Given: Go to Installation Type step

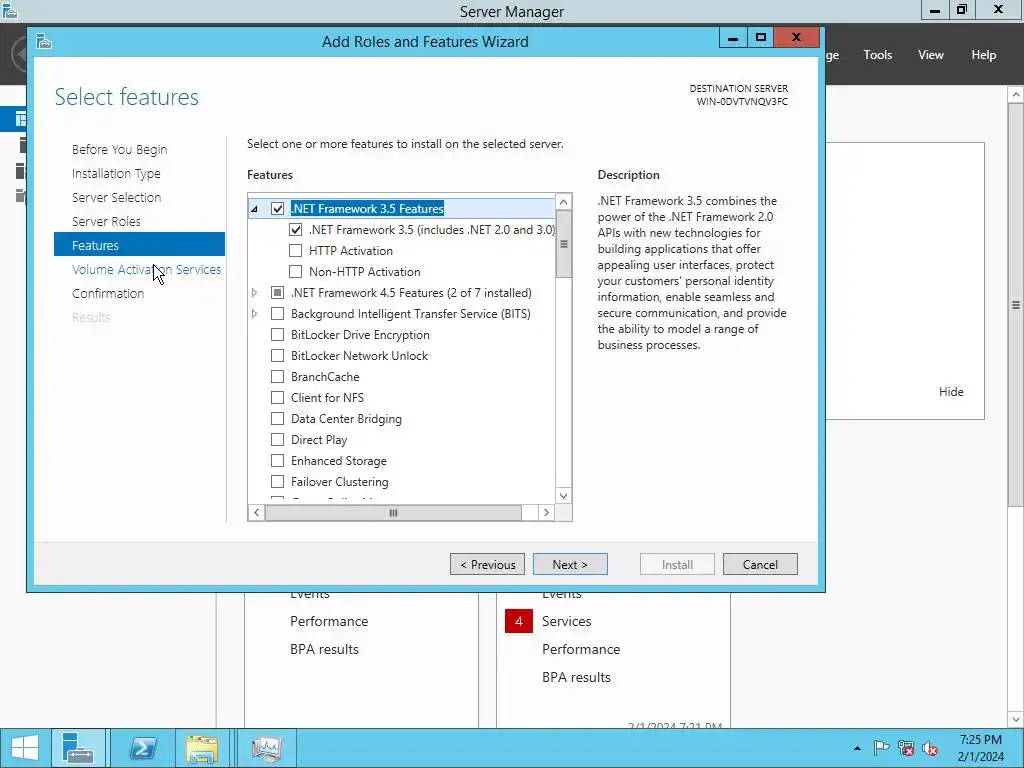Looking at the screenshot, I should (x=116, y=174).
